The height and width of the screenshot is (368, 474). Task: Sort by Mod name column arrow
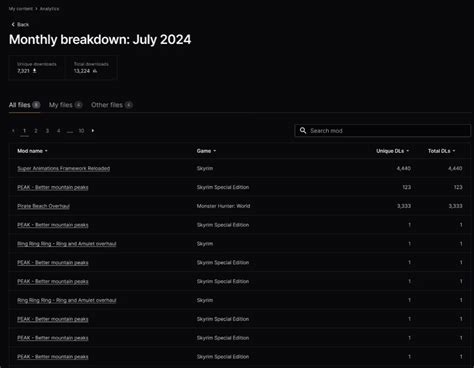point(46,151)
